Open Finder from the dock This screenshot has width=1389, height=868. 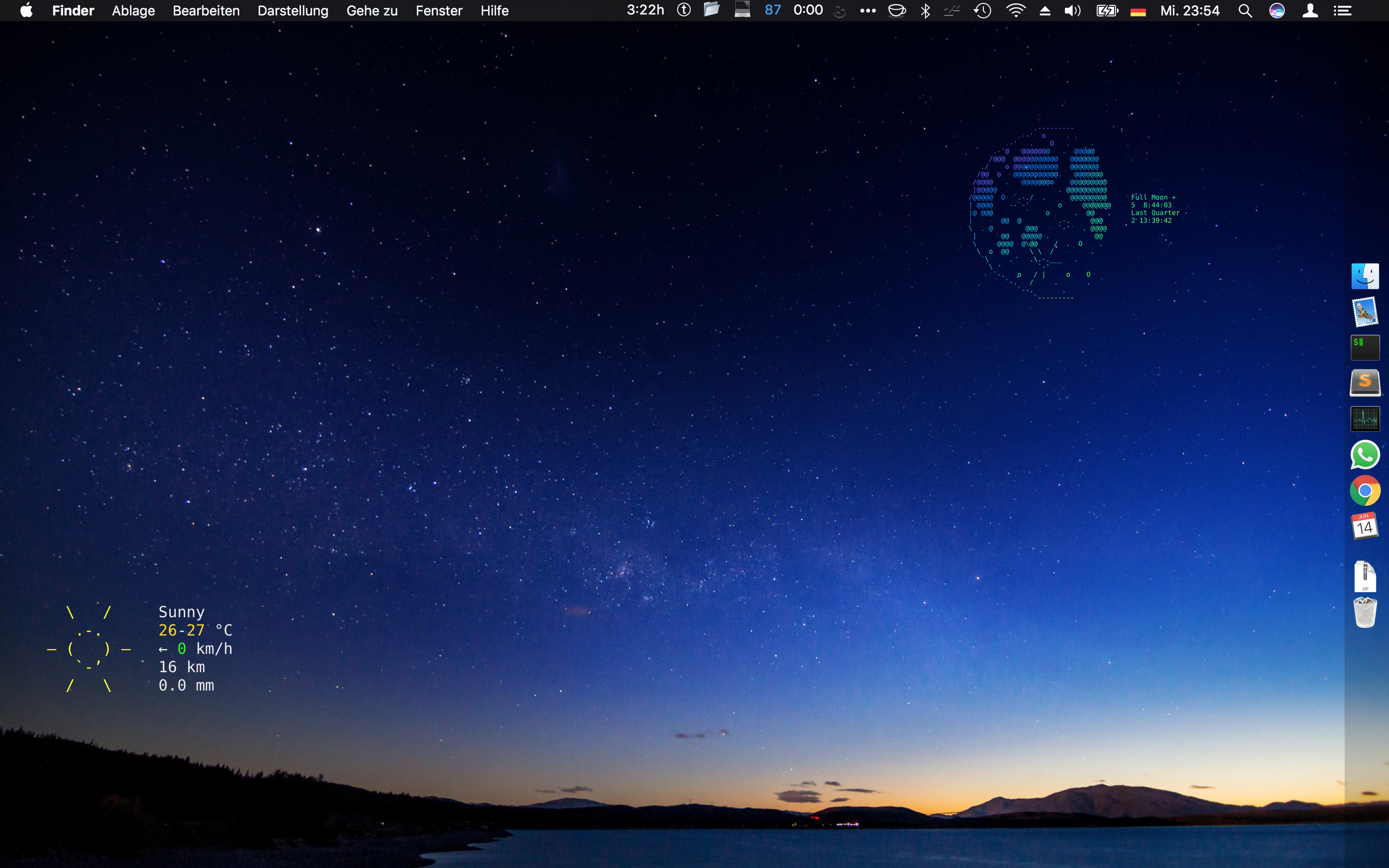point(1365,277)
